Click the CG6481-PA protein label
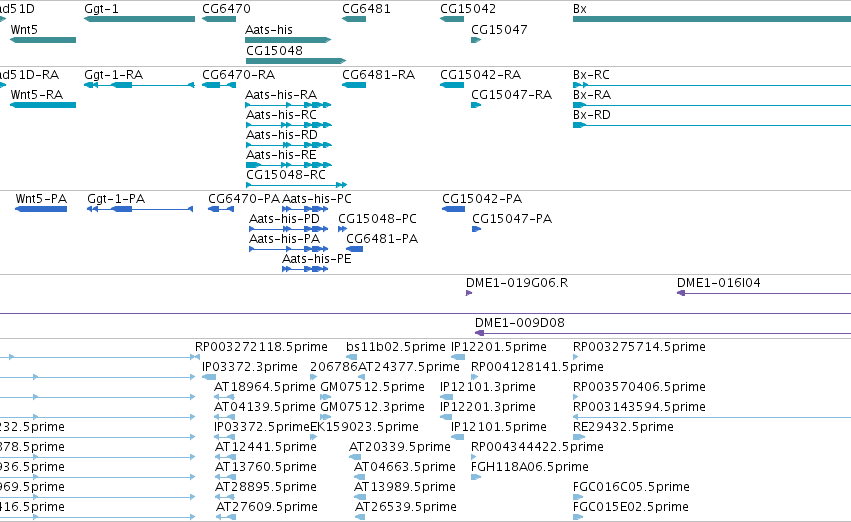This screenshot has width=851, height=522. coord(382,239)
